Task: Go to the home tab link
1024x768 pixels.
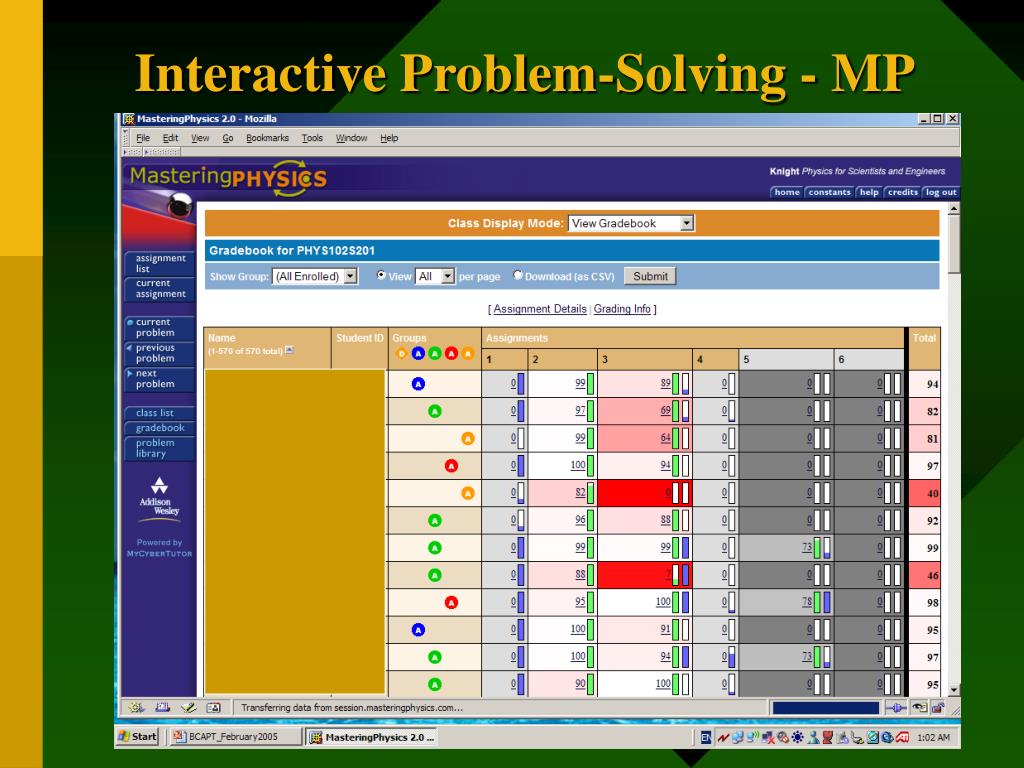Action: [x=787, y=192]
